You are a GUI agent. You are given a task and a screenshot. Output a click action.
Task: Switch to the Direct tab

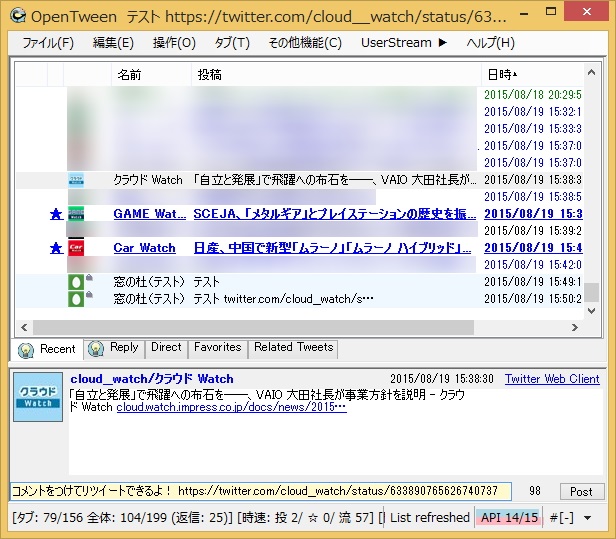[166, 348]
